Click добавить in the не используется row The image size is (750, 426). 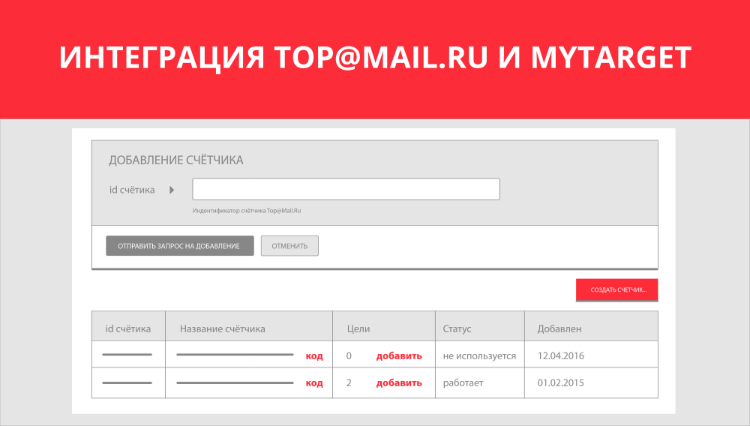click(399, 356)
